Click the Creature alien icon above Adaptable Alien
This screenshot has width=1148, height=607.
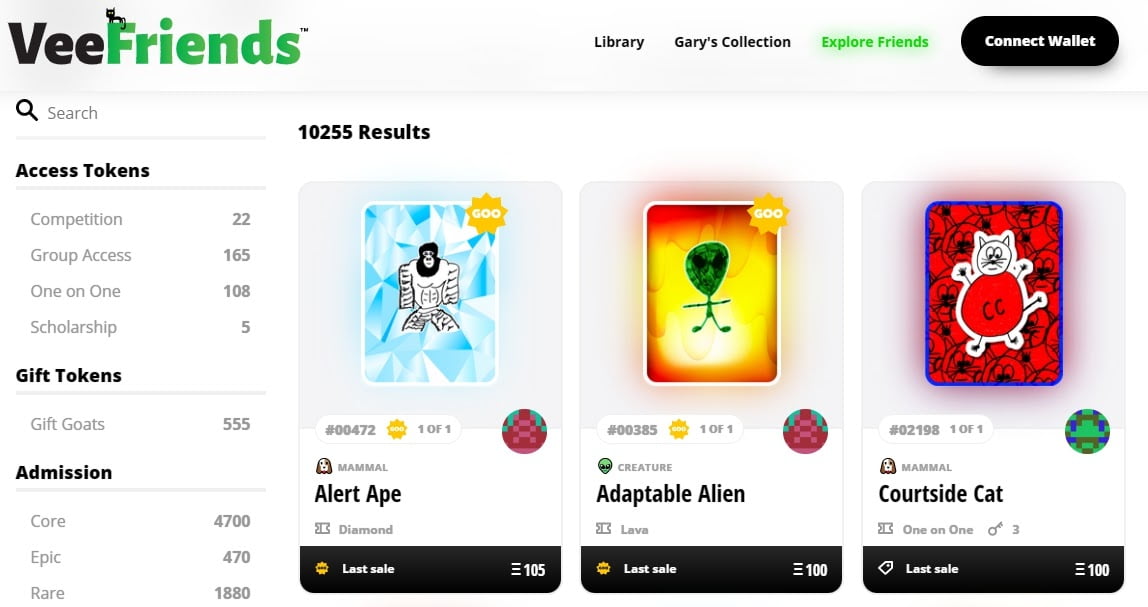pos(605,466)
